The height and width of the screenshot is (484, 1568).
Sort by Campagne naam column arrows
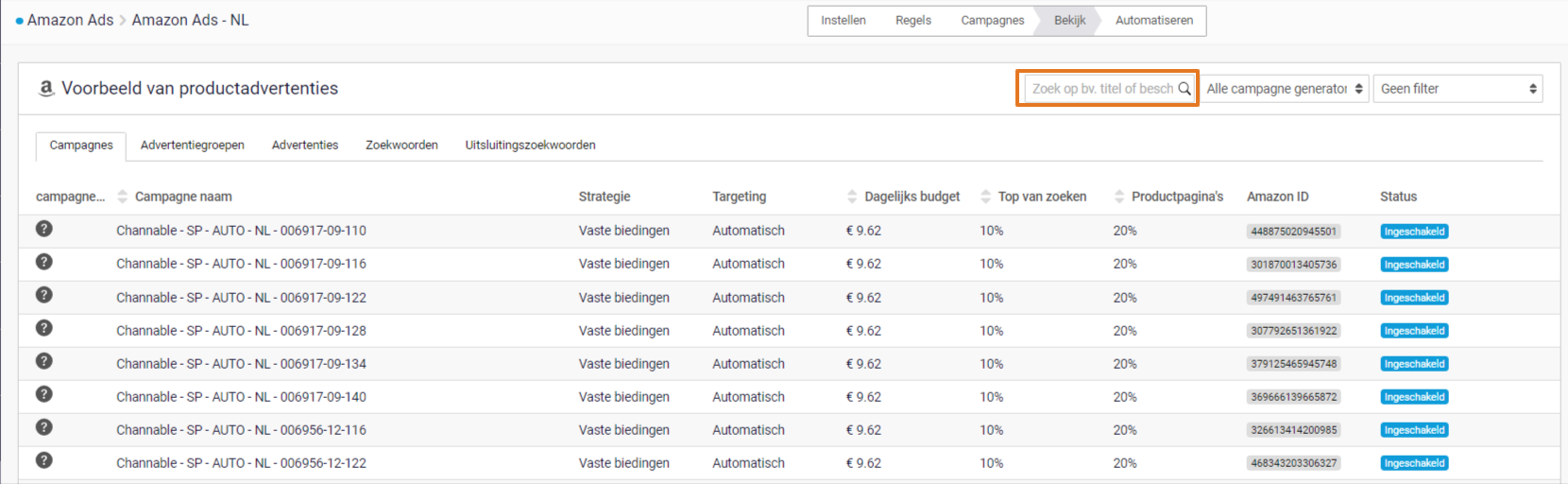coord(122,197)
